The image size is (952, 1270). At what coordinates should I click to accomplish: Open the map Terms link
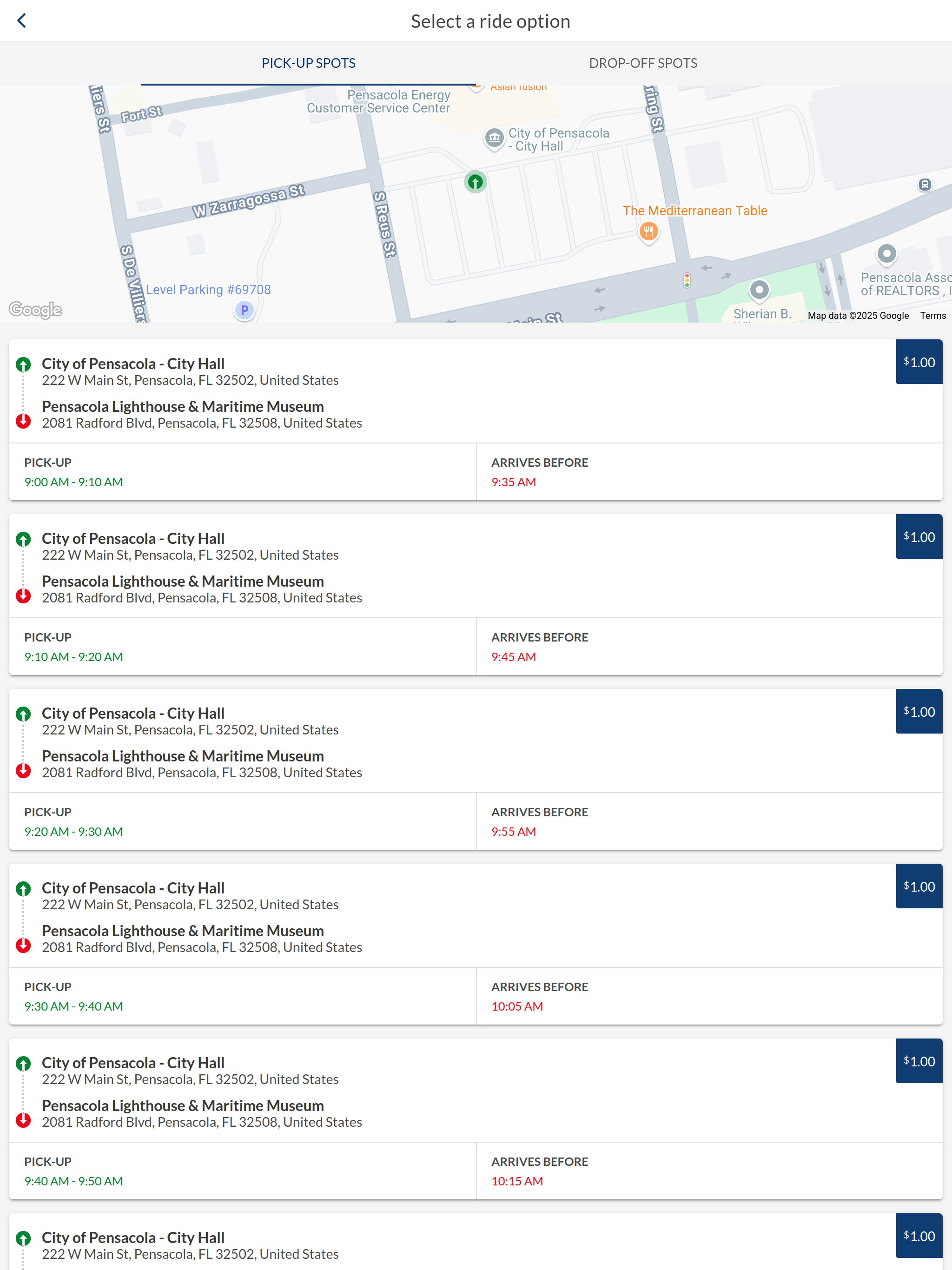click(x=932, y=316)
